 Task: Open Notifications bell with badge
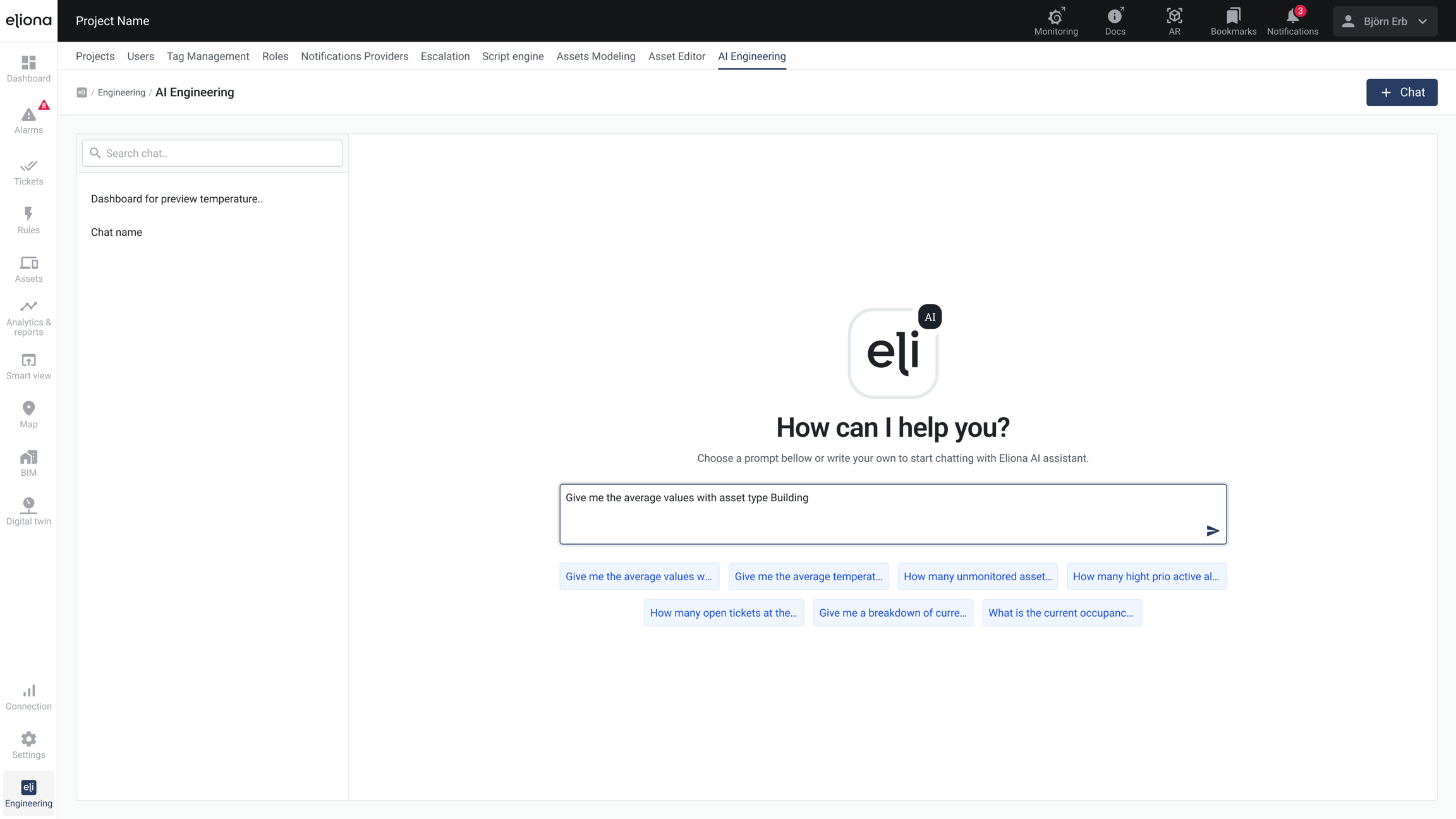[1292, 21]
